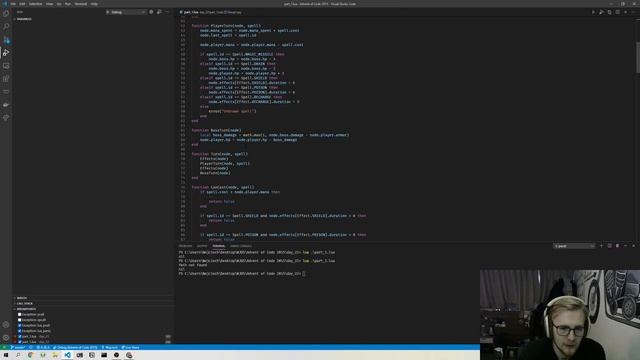Open the Accounts icon in activity bar
The height and width of the screenshot is (360, 640).
click(x=6, y=325)
